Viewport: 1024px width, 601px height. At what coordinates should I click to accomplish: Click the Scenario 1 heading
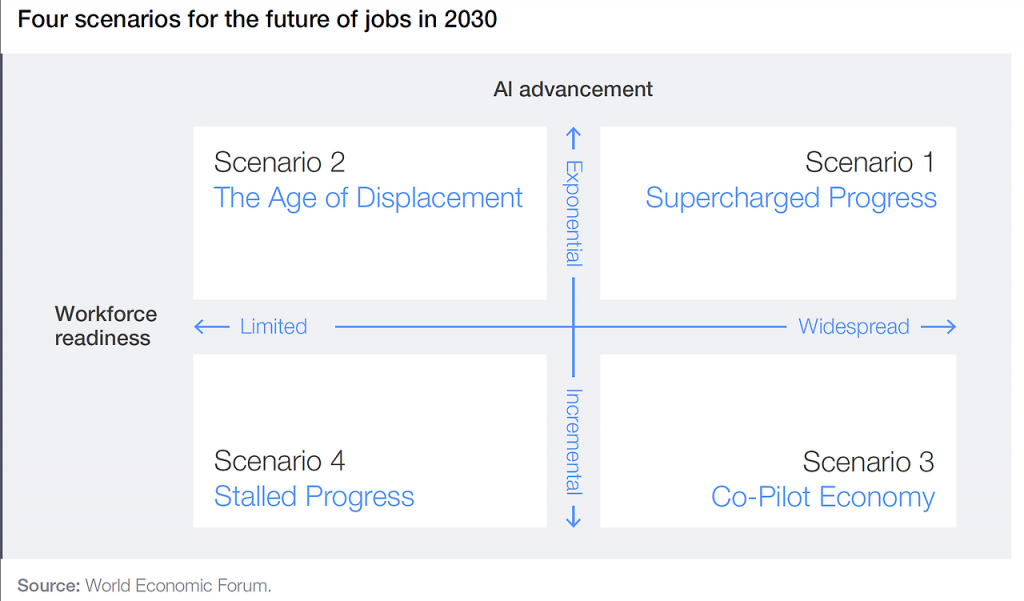[x=870, y=162]
